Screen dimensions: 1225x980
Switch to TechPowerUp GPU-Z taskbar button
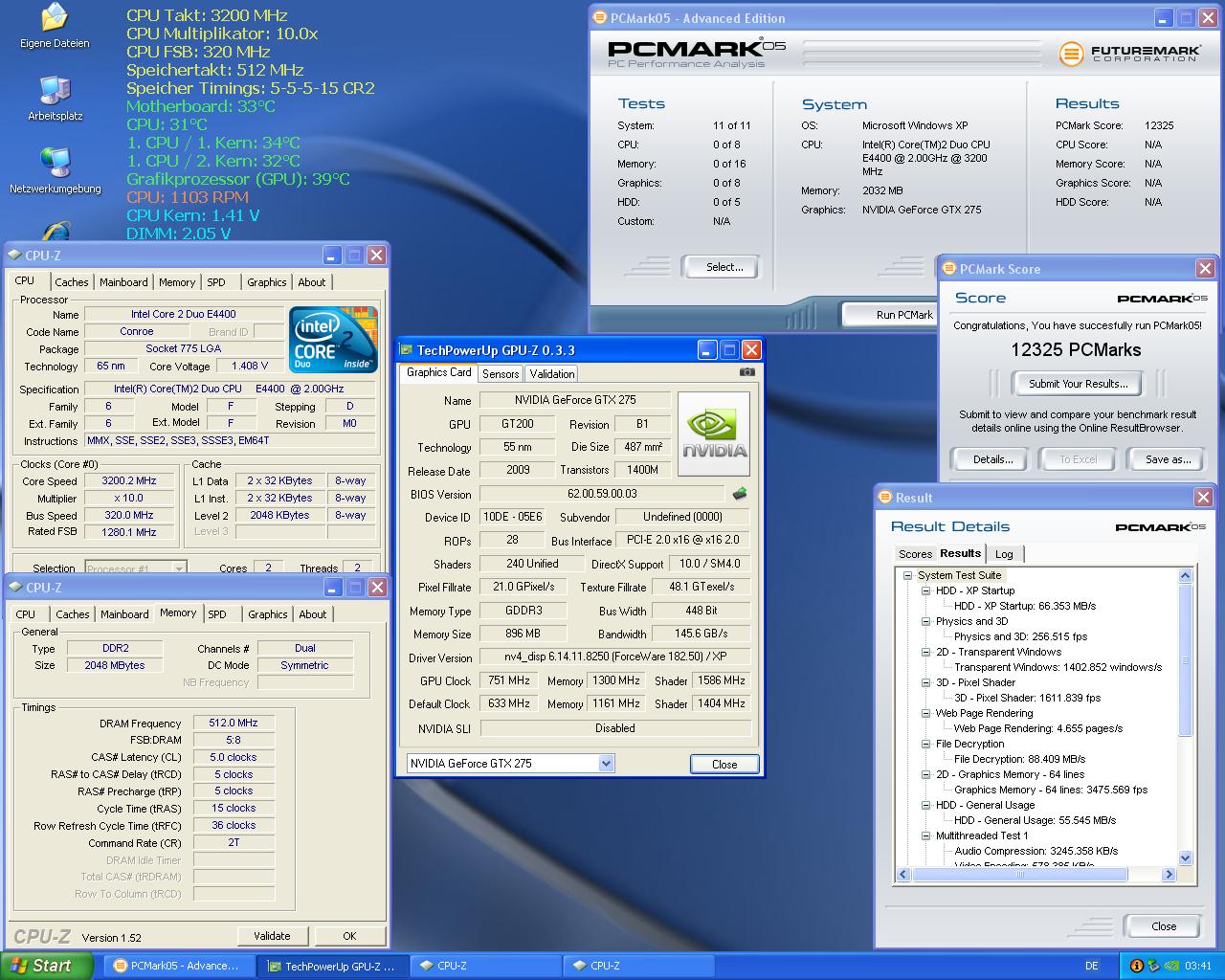tap(332, 966)
